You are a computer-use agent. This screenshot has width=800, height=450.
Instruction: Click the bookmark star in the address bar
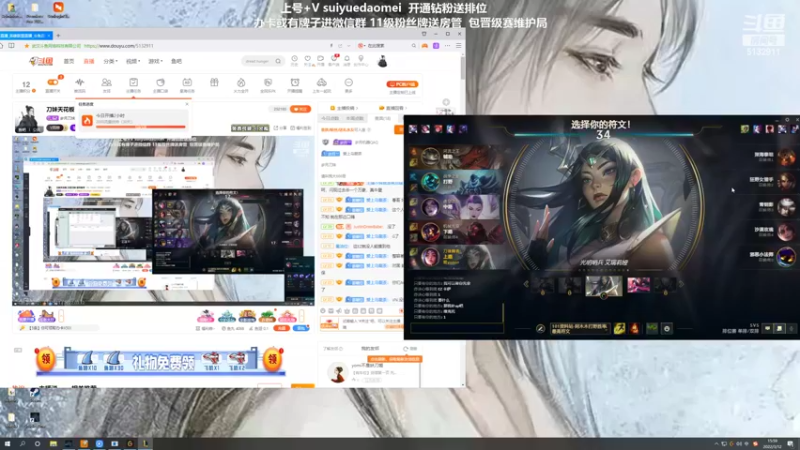27,46
